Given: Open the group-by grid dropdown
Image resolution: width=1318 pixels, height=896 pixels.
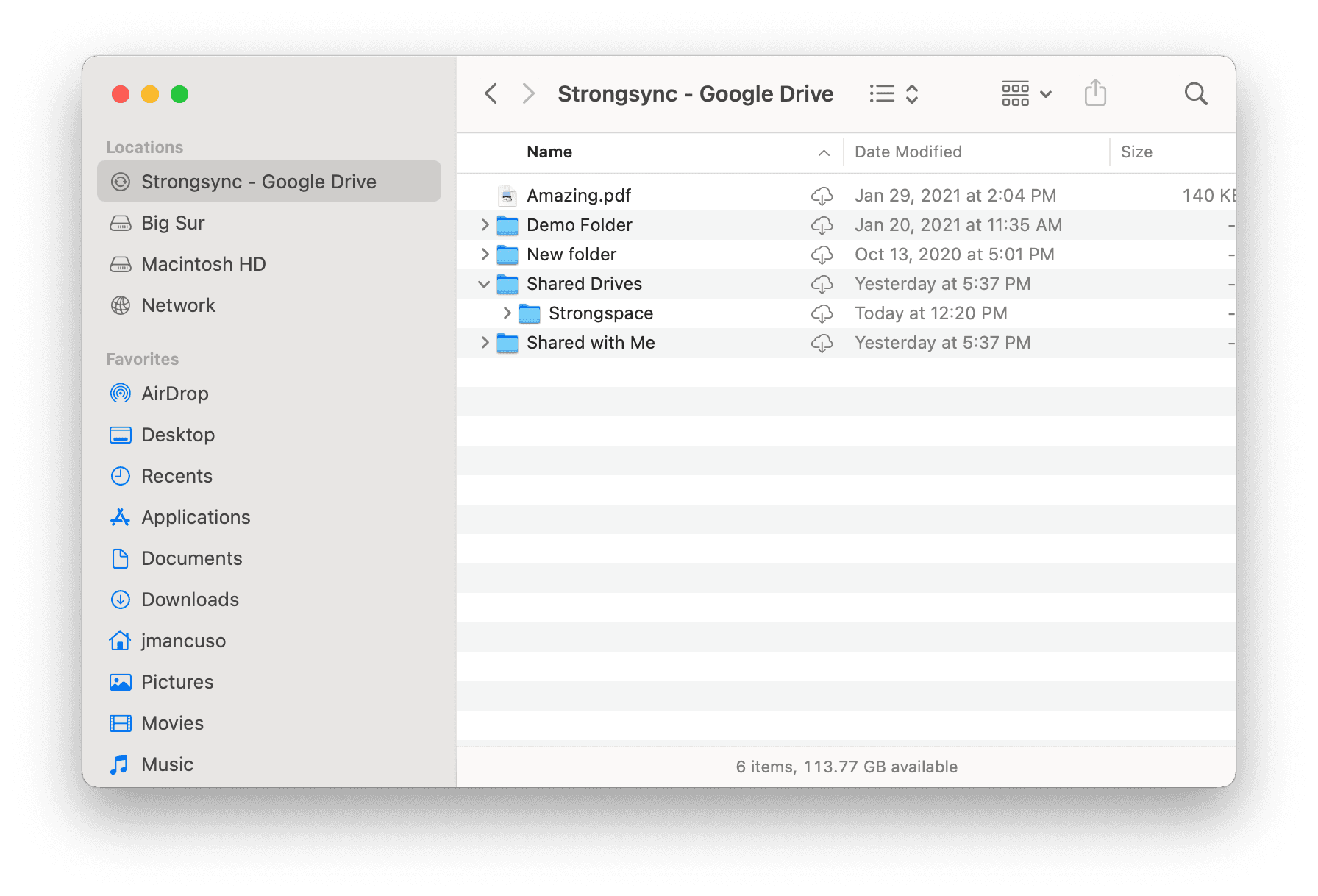Looking at the screenshot, I should 1027,94.
